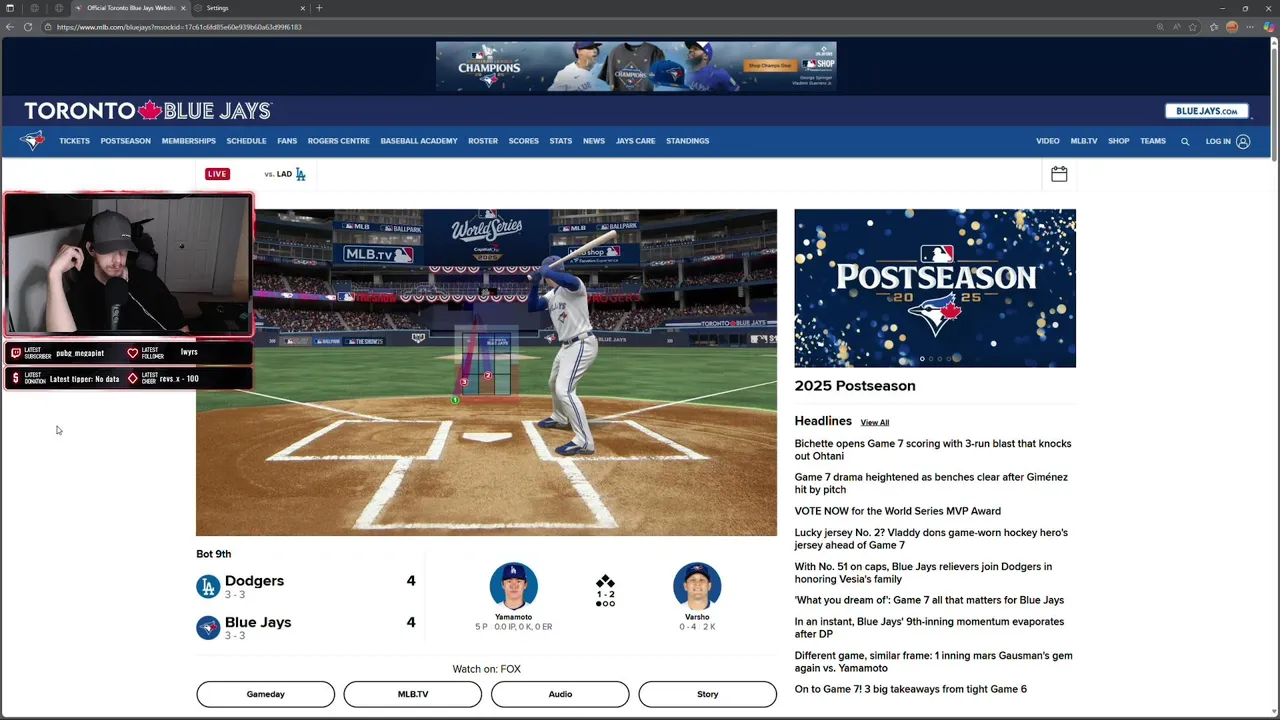Click the Dodgers team logo in scoreboard
The height and width of the screenshot is (720, 1280).
[208, 587]
